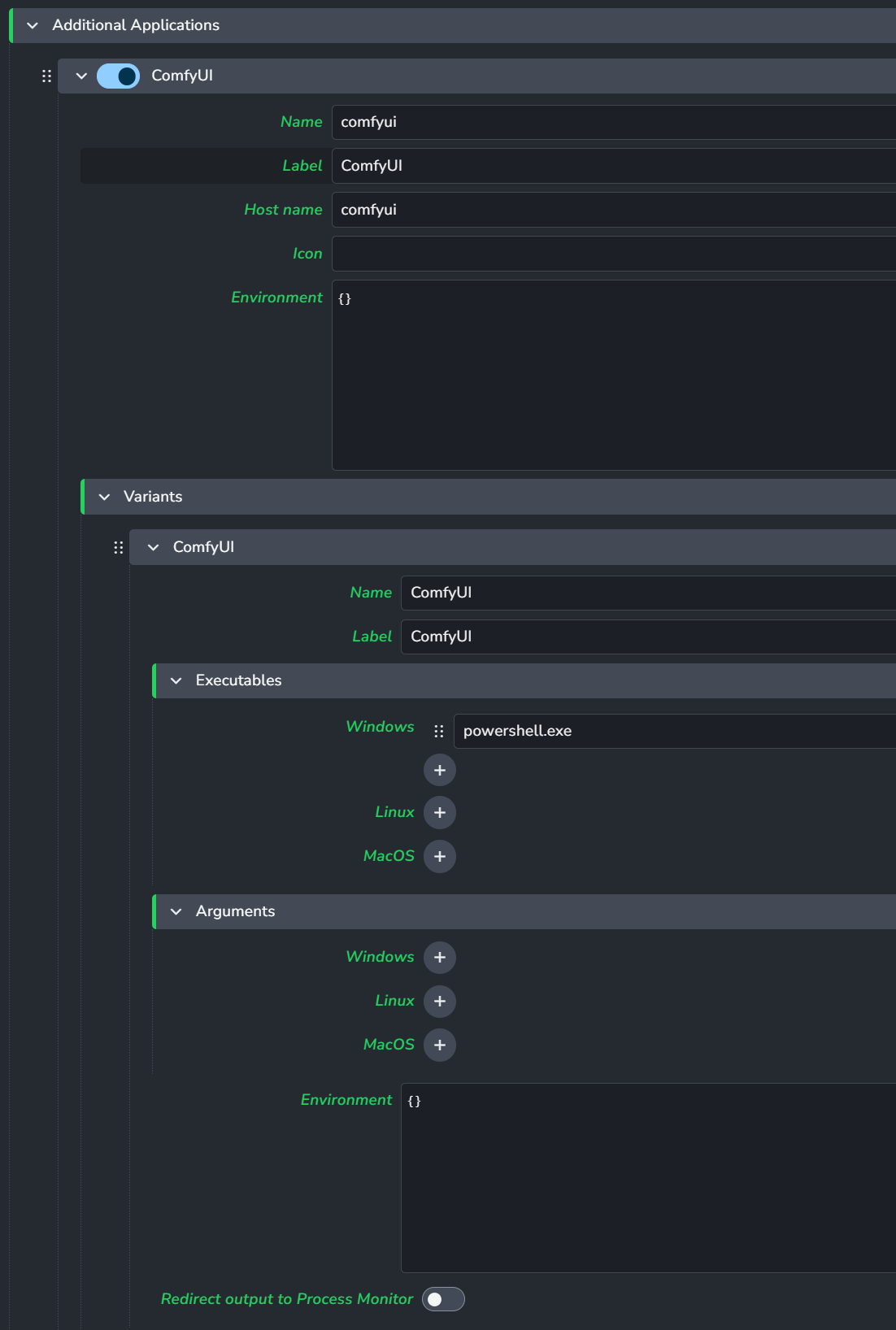Click the 'Linux' label under Arguments
The height and width of the screenshot is (1330, 896).
(394, 1001)
